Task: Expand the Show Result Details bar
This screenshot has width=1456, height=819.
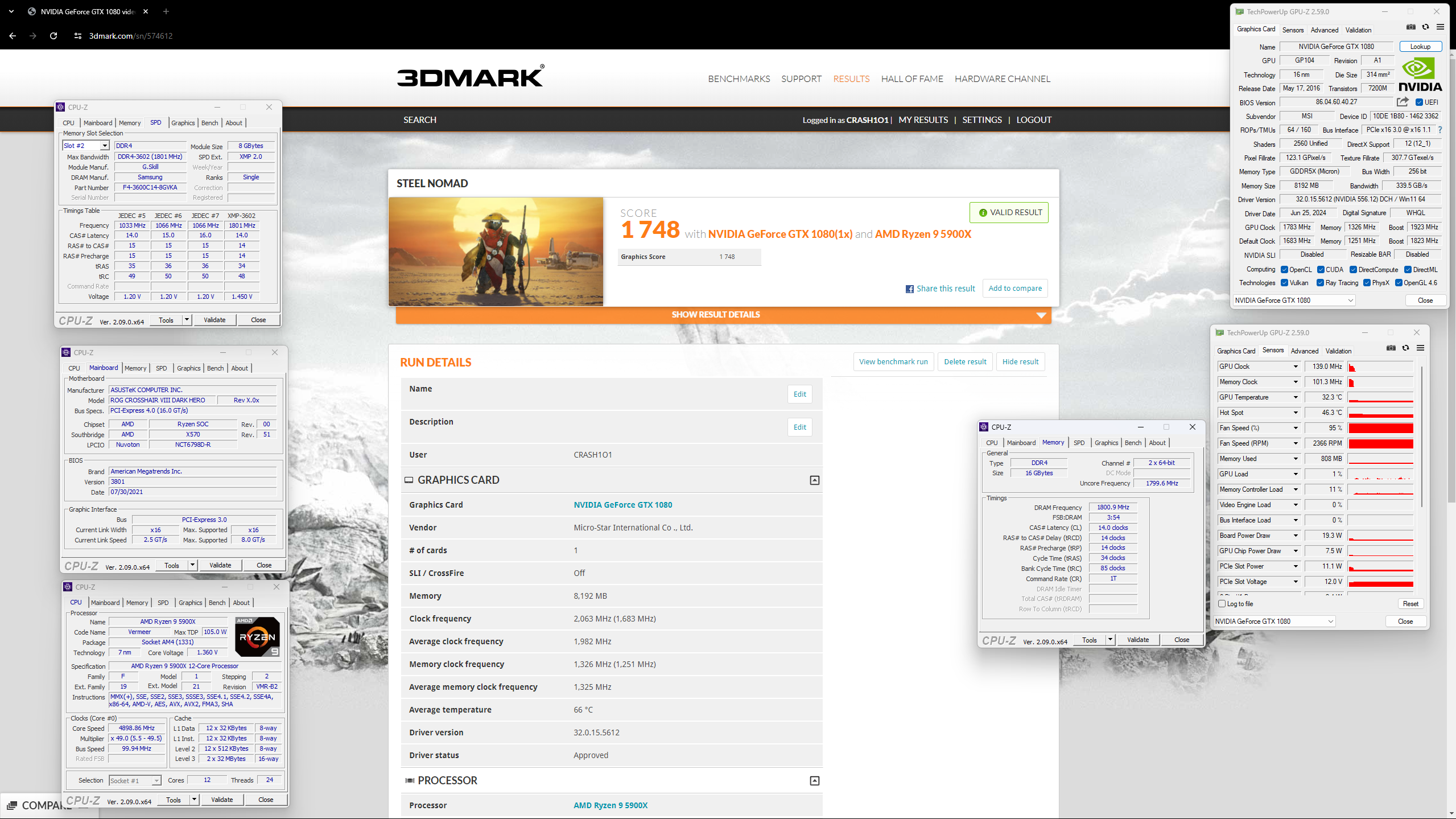Action: (723, 315)
